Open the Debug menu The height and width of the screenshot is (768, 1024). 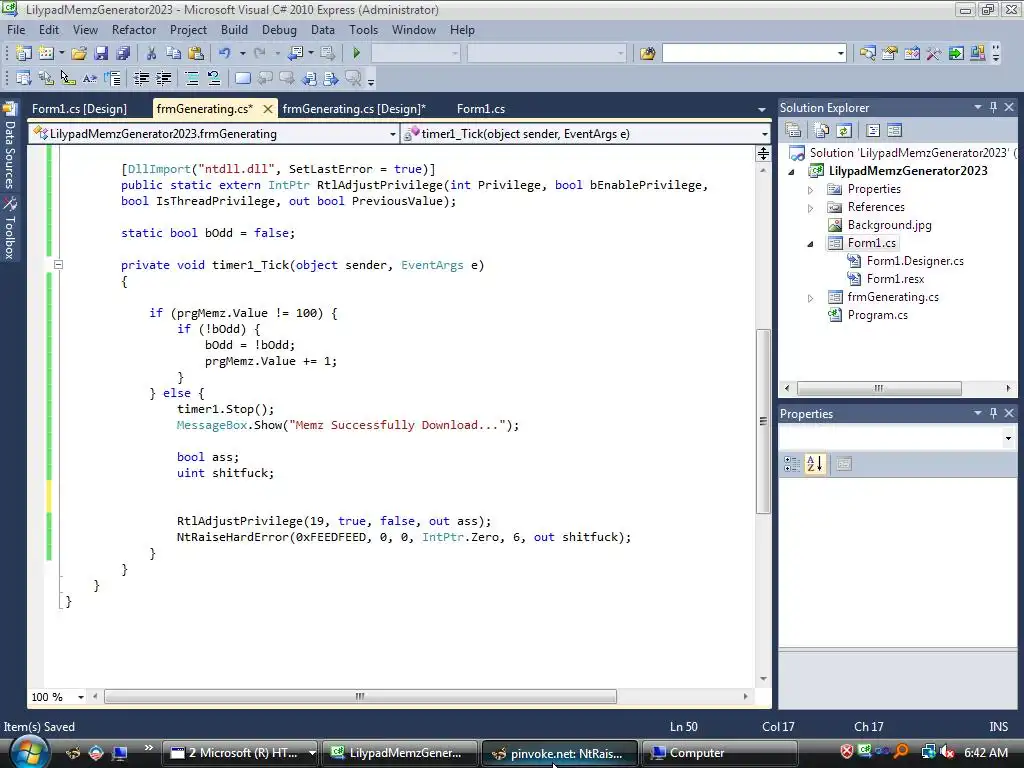[279, 30]
